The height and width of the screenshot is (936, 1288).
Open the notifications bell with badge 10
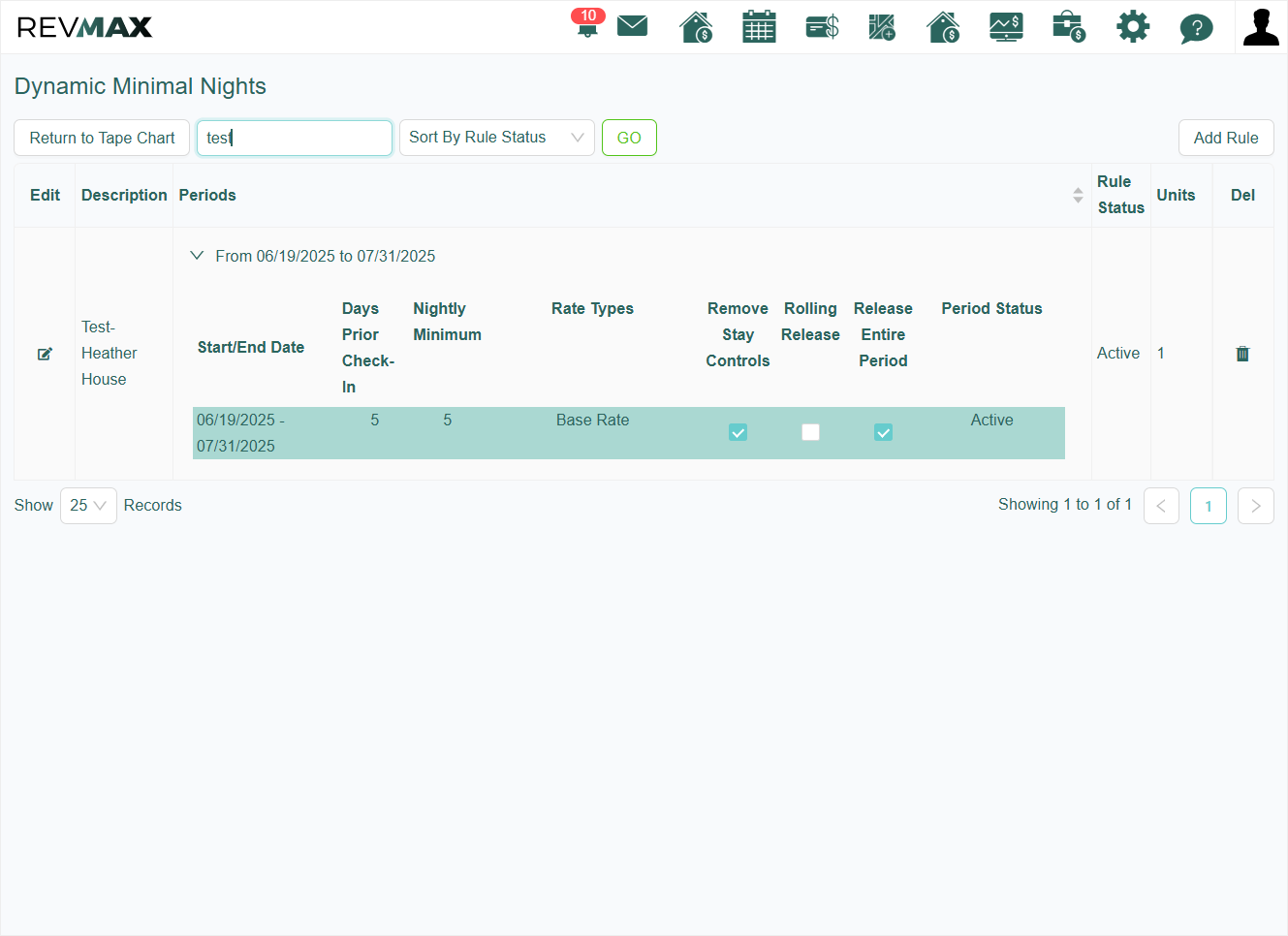click(x=587, y=24)
